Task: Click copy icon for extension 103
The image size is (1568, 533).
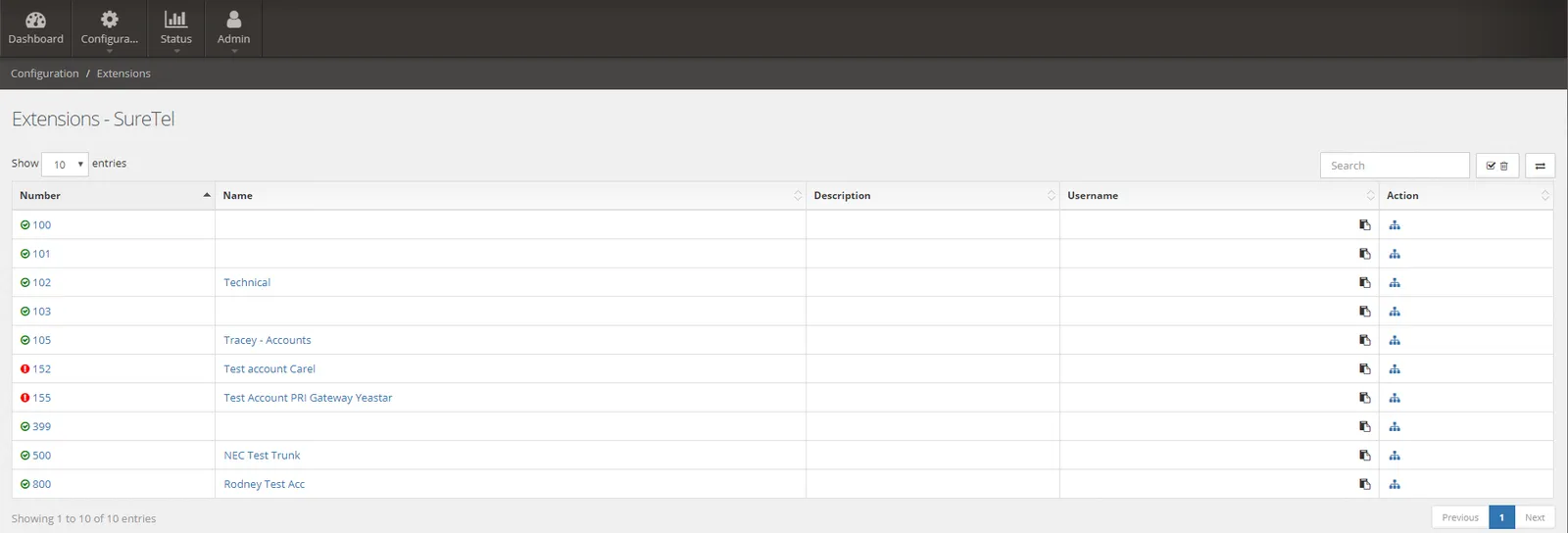Action: 1364,312
